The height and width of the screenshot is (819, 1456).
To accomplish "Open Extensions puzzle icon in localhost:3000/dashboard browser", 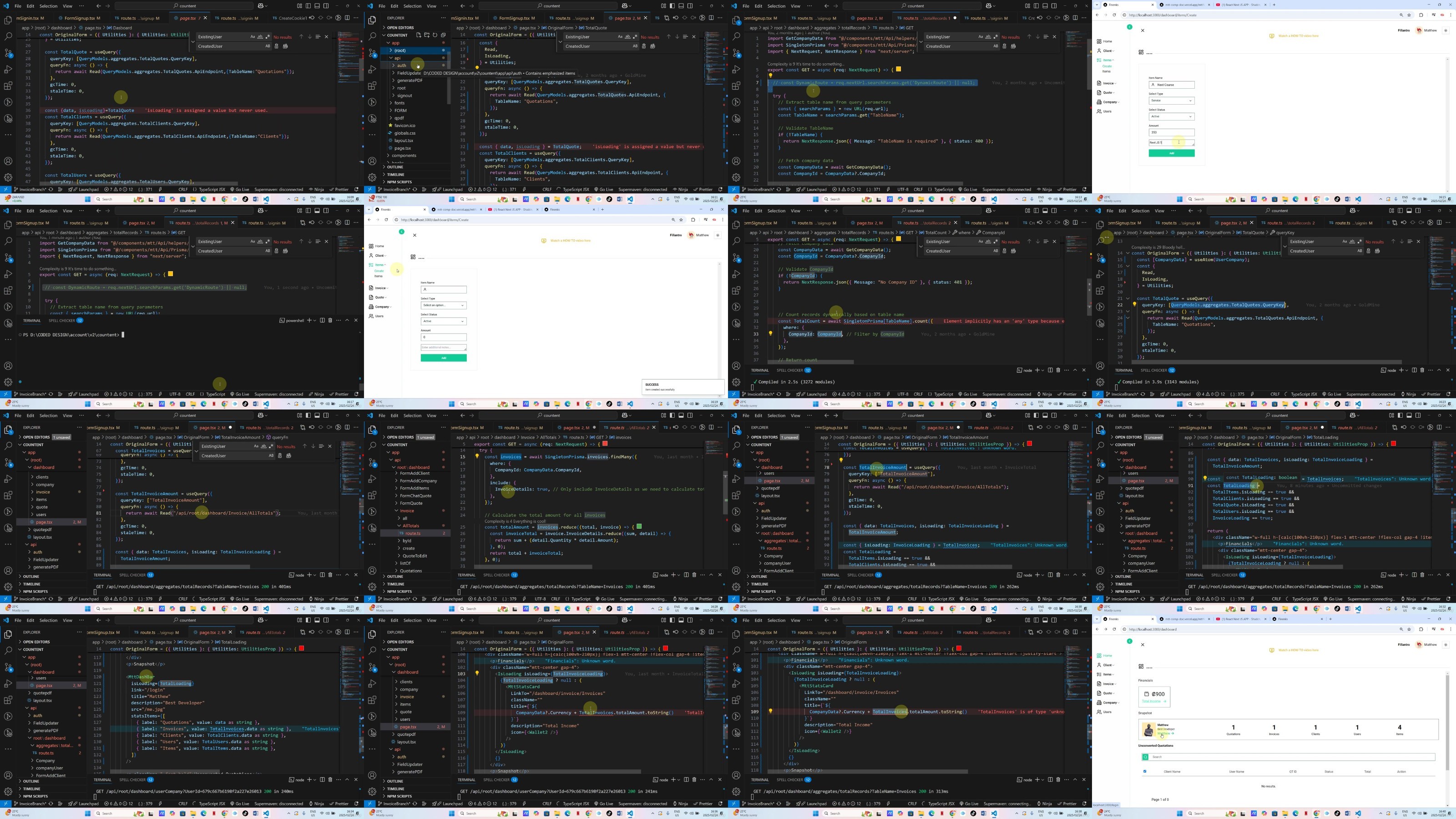I will click(1421, 629).
